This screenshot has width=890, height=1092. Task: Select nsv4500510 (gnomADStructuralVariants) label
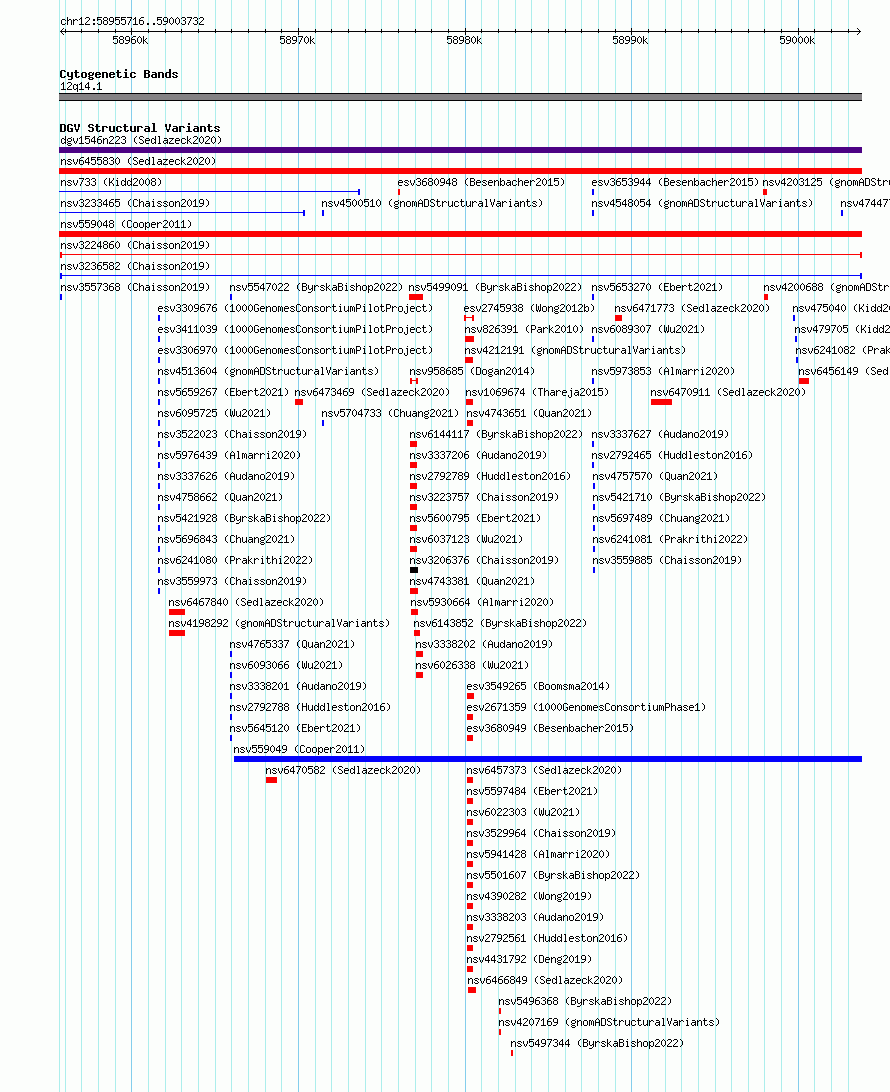tap(432, 203)
